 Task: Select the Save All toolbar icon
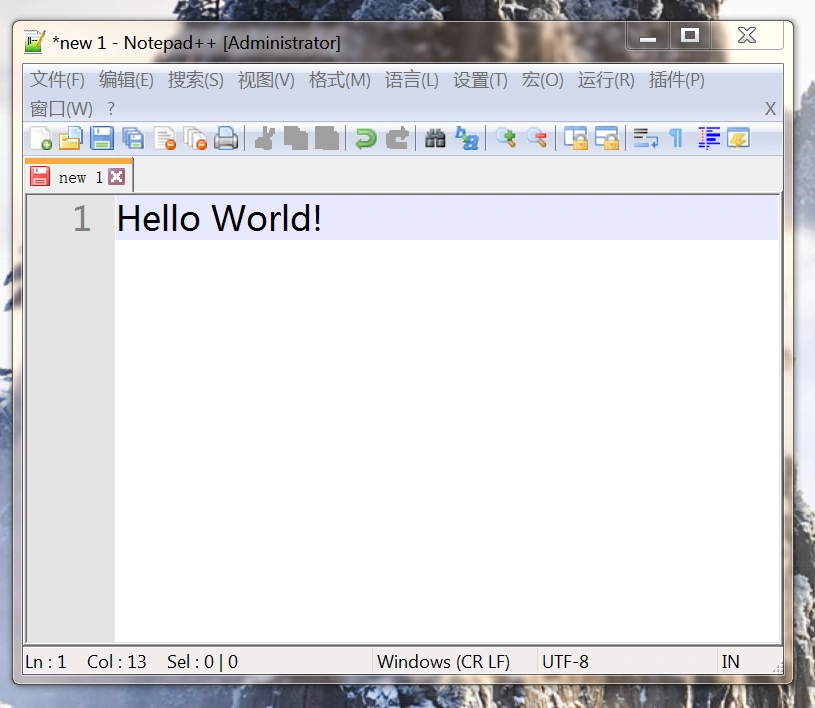(x=134, y=138)
